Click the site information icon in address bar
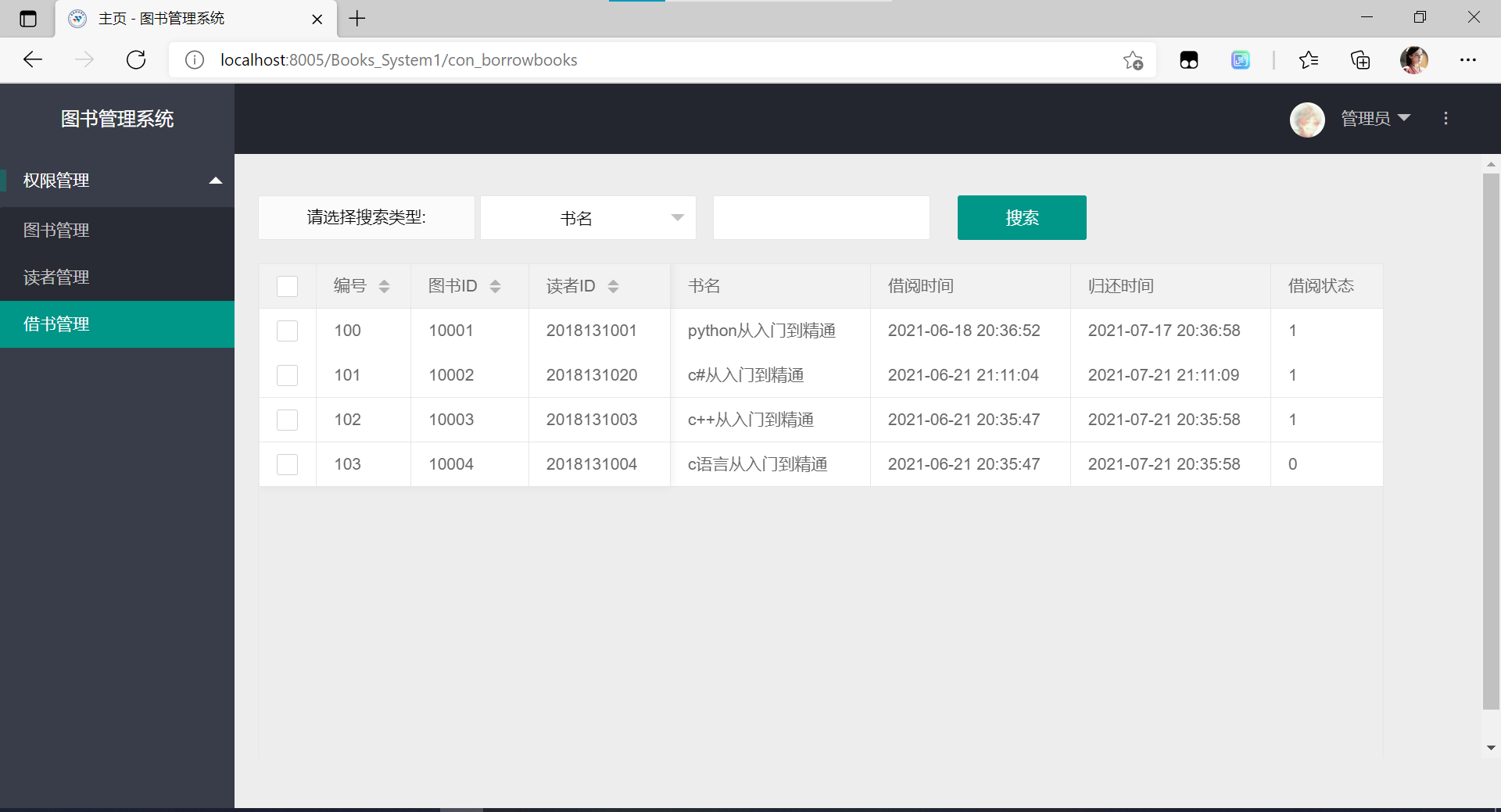 [195, 60]
